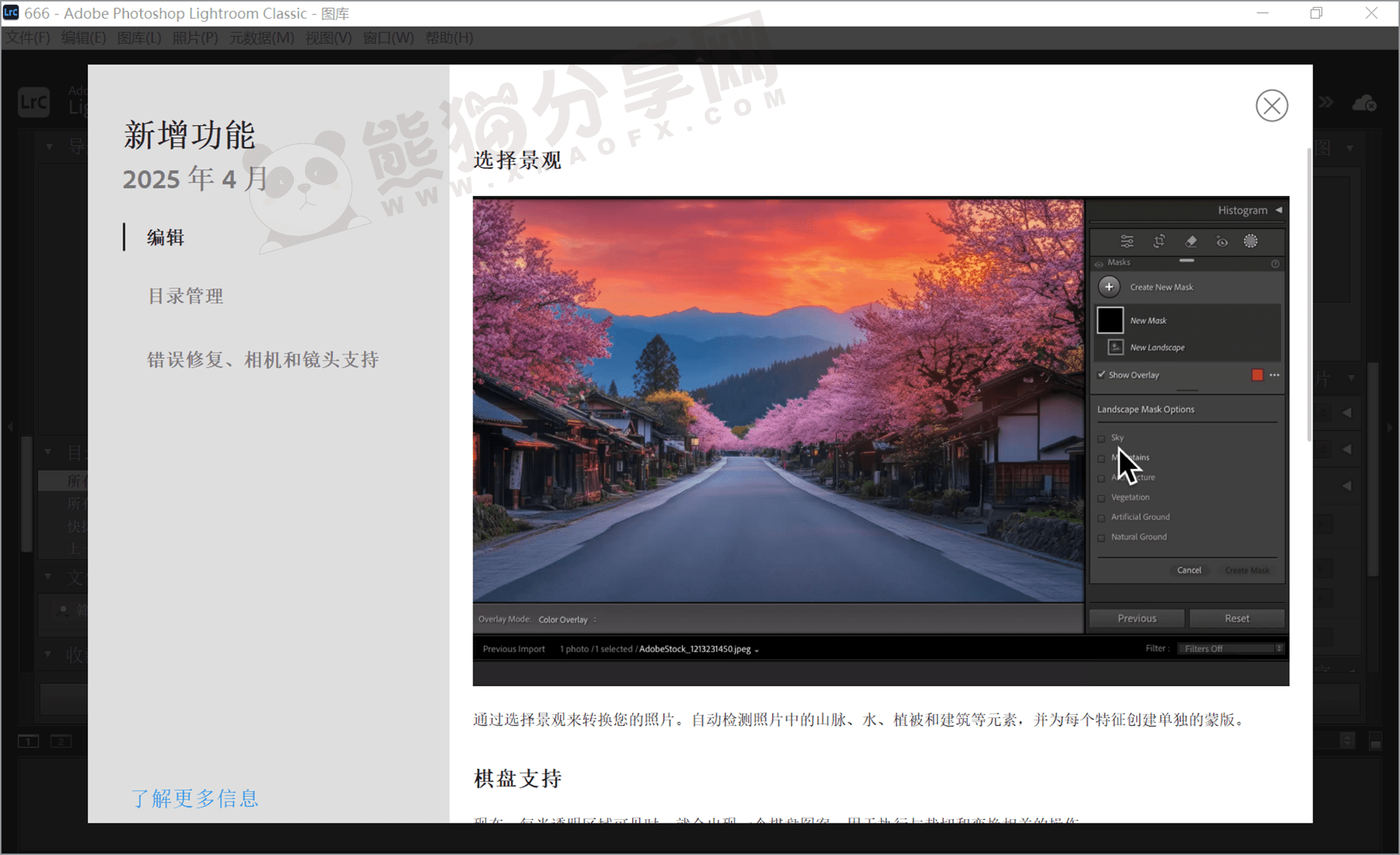This screenshot has width=1400, height=855.
Task: Switch to 目录管理 section in the dialog
Action: (x=185, y=296)
